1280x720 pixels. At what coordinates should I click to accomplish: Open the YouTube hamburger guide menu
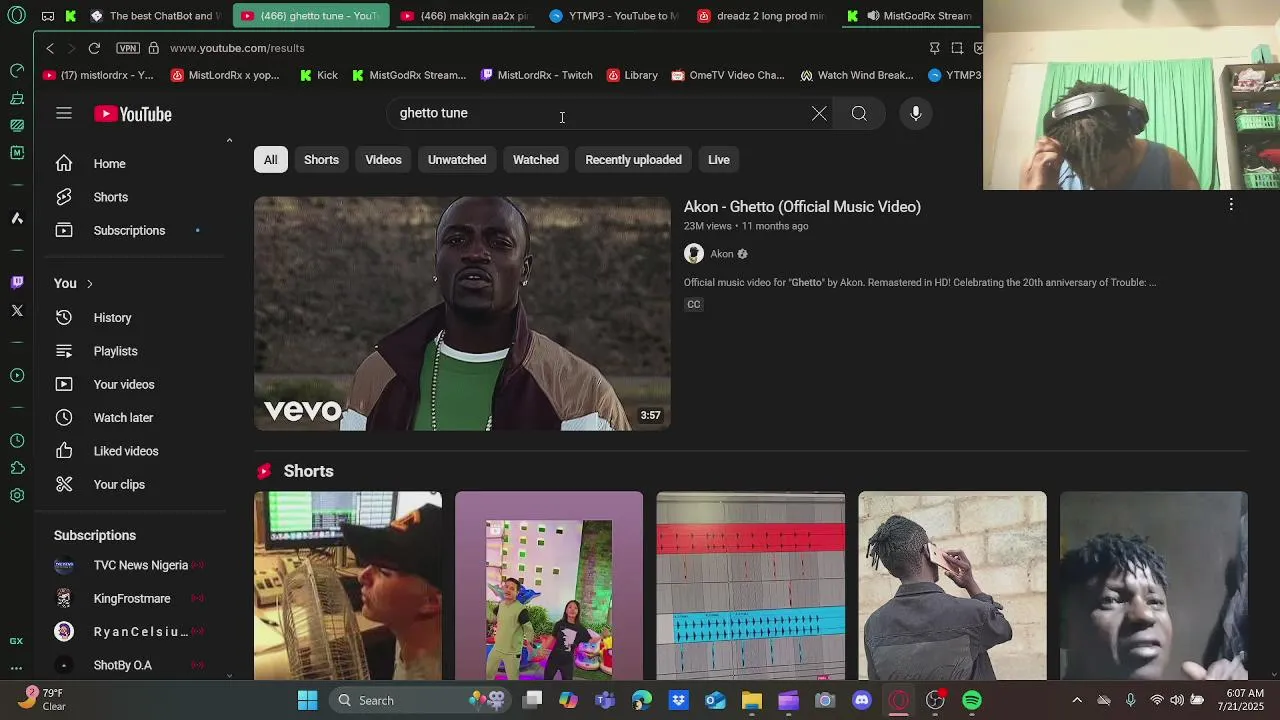point(64,113)
